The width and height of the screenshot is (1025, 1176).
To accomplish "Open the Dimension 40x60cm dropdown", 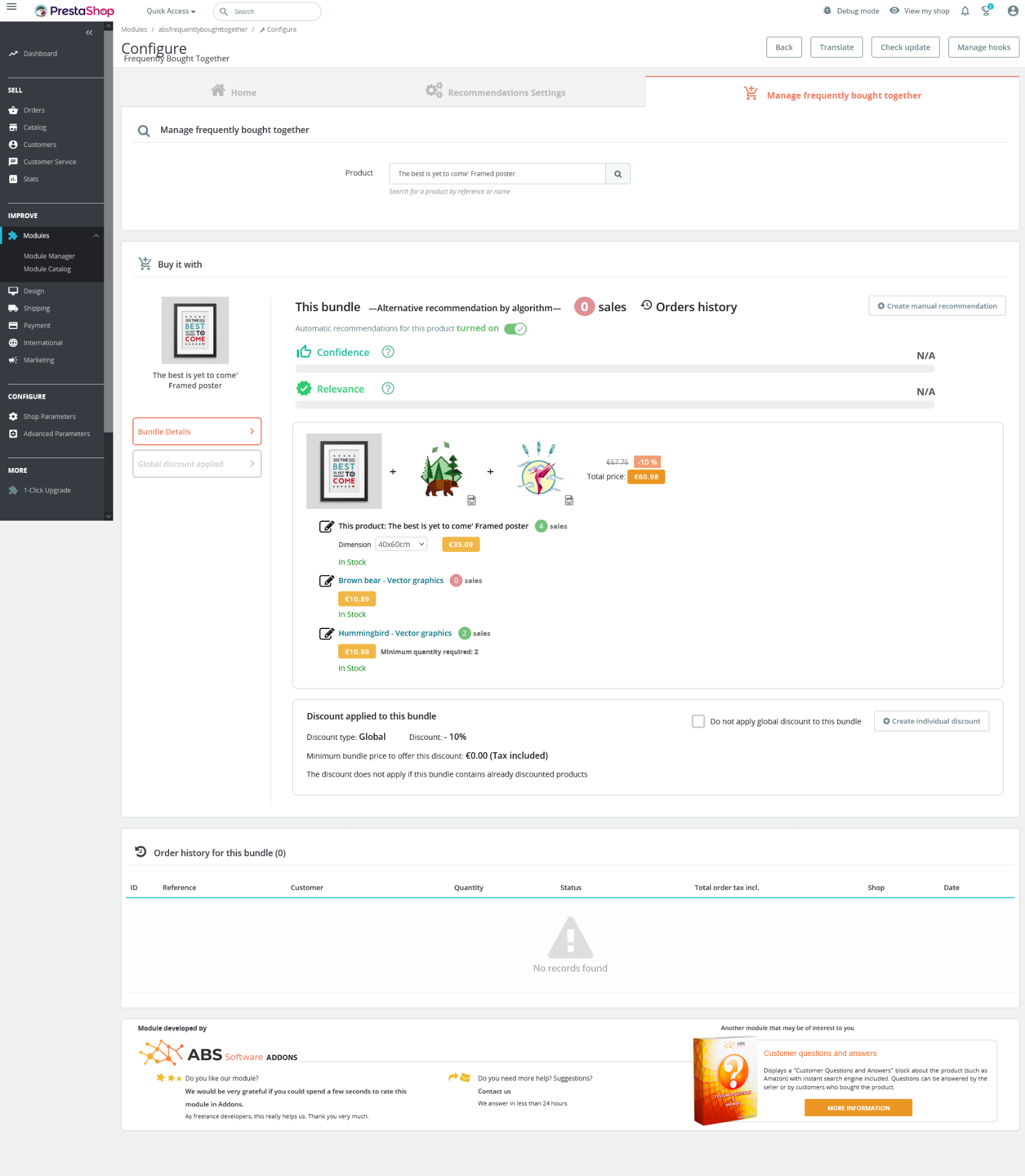I will (401, 545).
